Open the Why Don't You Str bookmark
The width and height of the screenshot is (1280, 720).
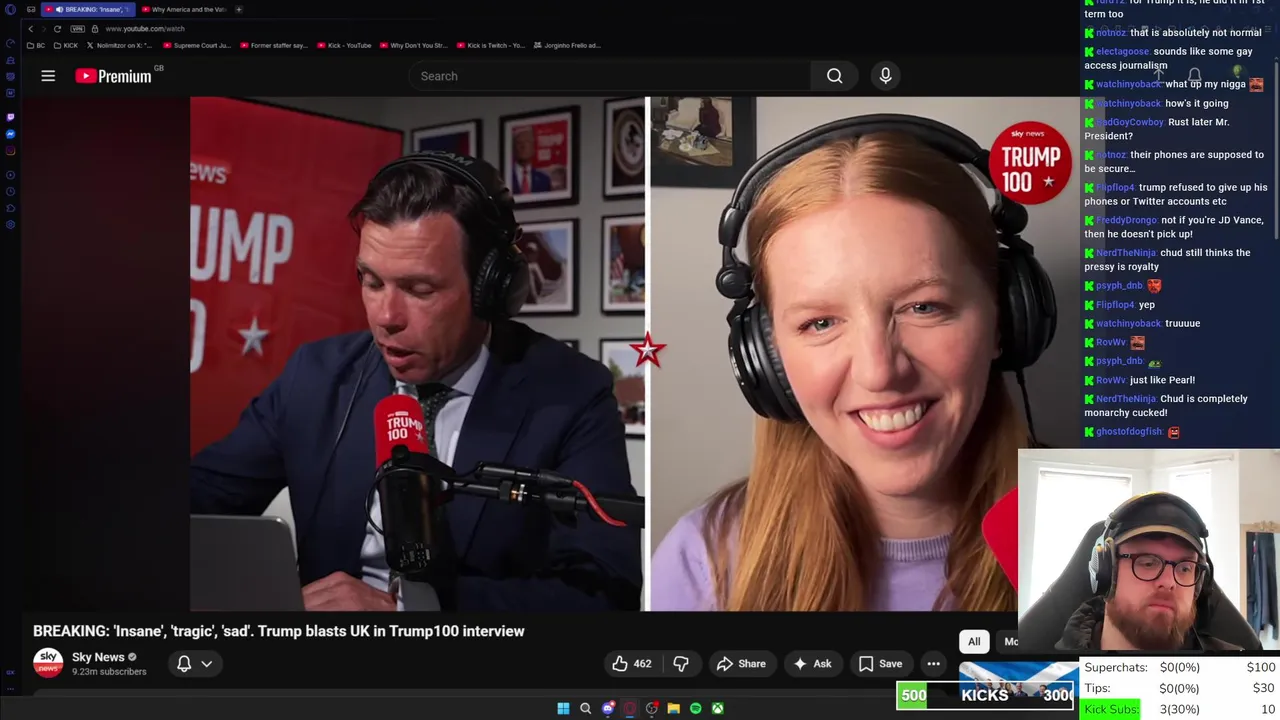point(414,45)
